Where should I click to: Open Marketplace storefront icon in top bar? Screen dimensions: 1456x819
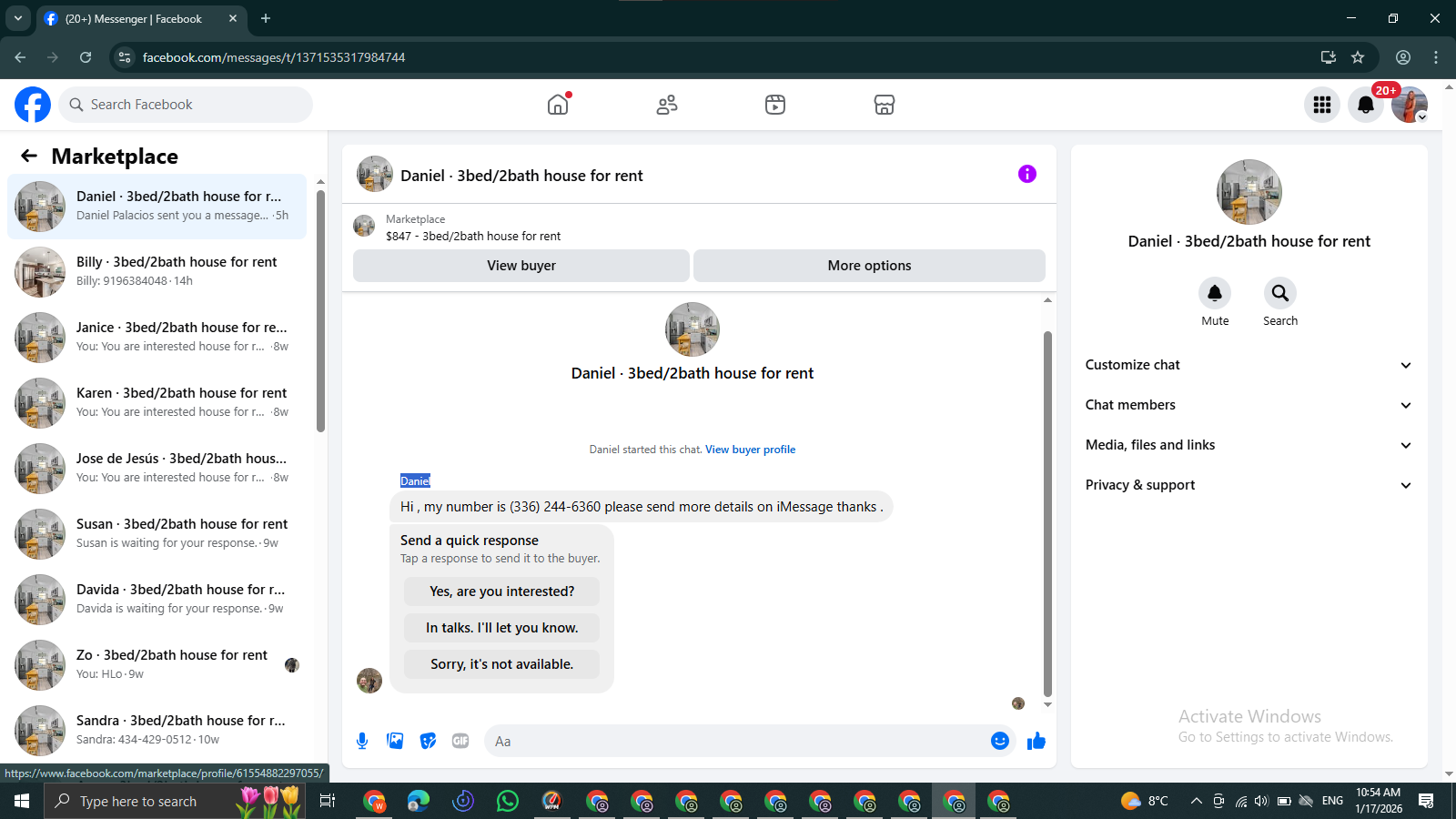(885, 105)
